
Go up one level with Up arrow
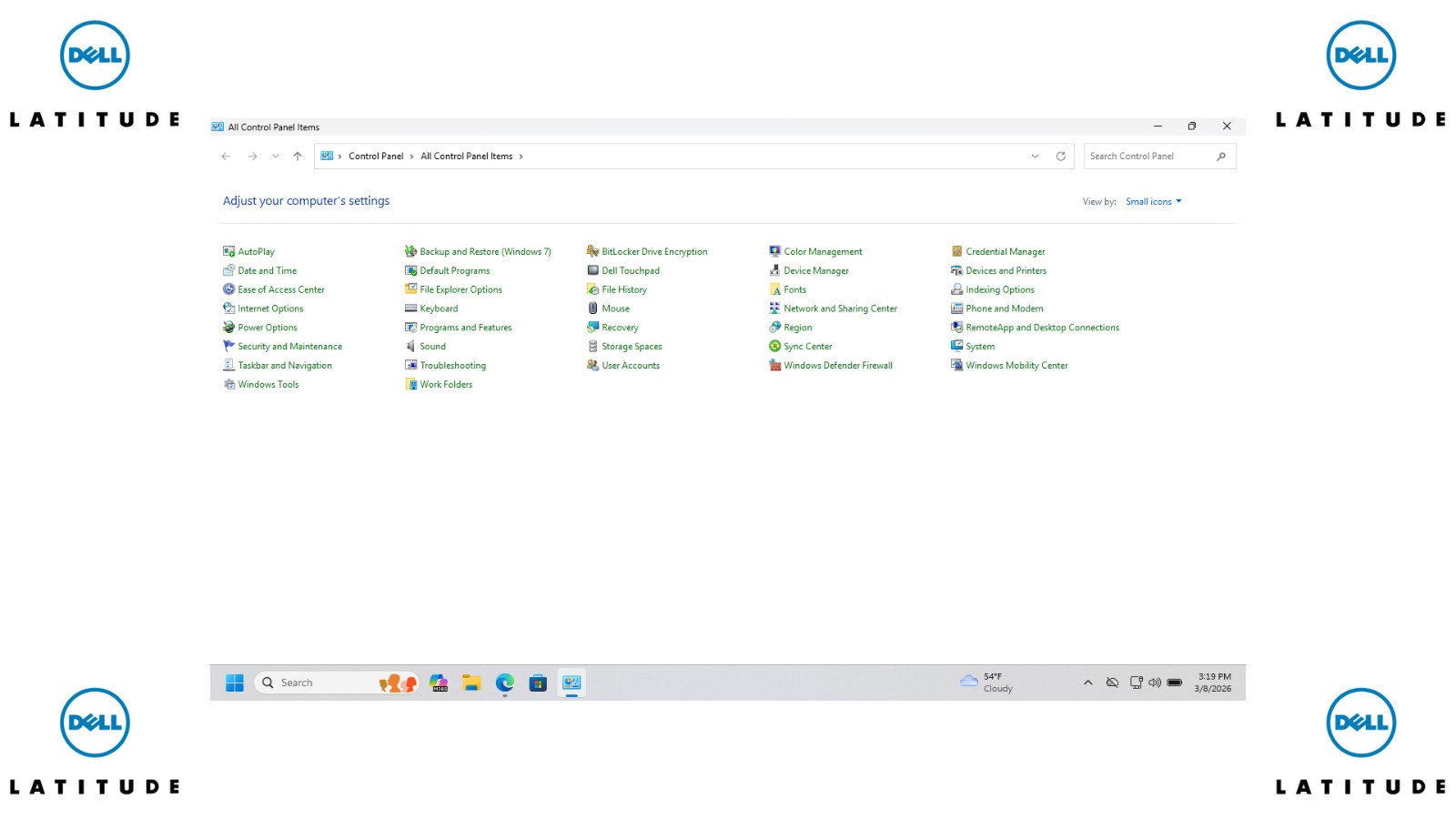tap(298, 157)
